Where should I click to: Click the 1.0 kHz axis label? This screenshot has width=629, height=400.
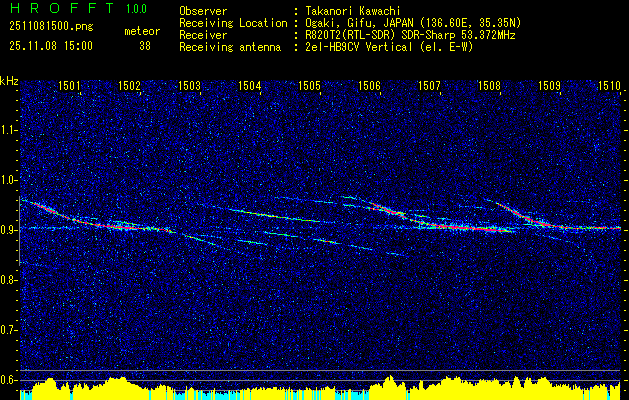[8, 180]
